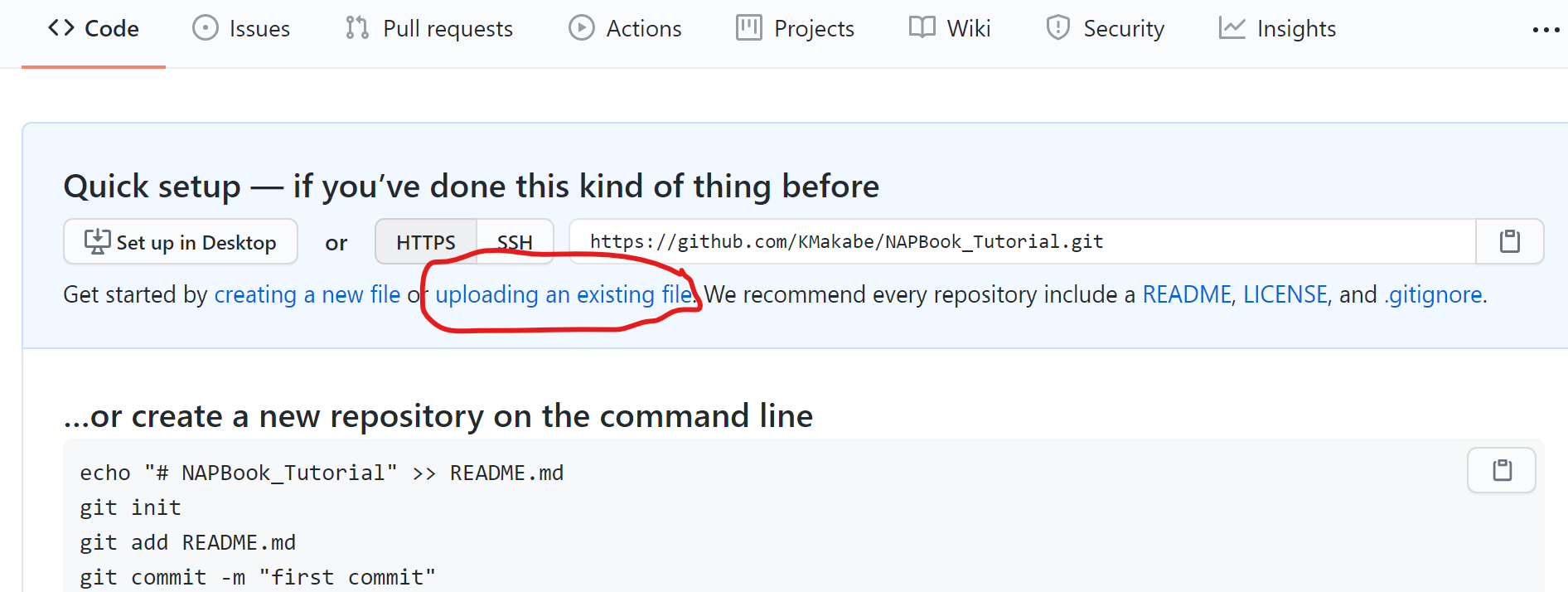
Task: Open the README link
Action: 1187,294
